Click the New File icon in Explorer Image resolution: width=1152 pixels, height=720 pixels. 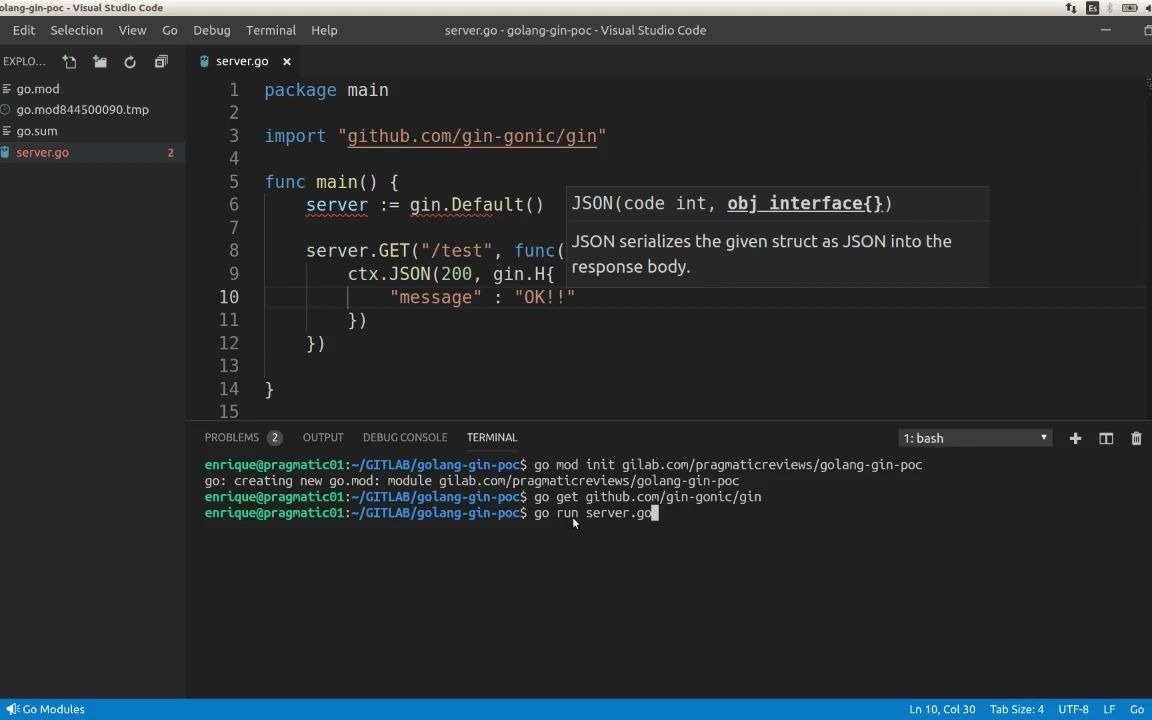tap(69, 62)
